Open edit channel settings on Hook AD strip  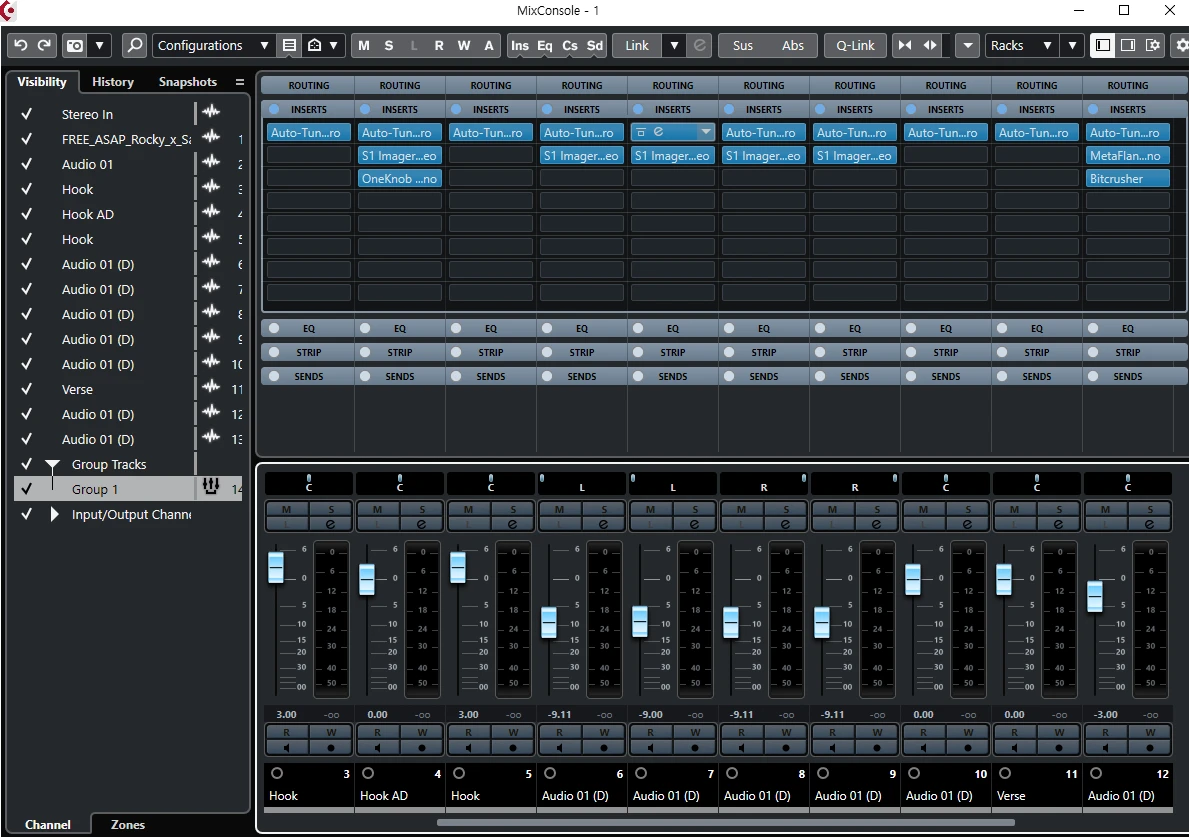pyautogui.click(x=422, y=524)
